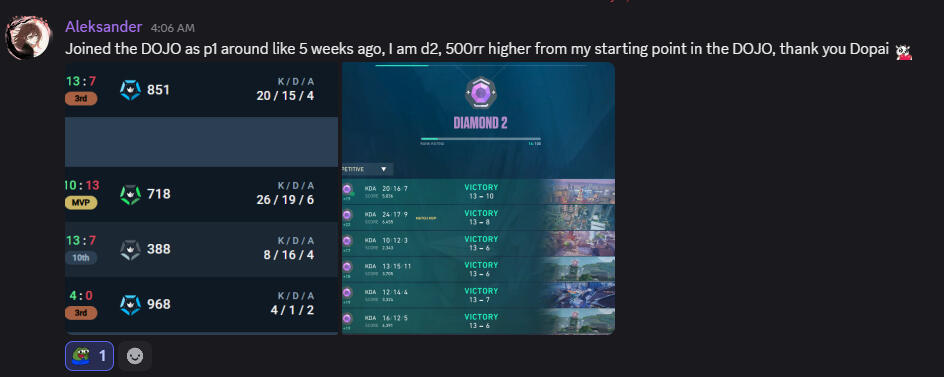944x377 pixels.
Task: Click the blue rank icon beside 968
Action: coord(130,304)
